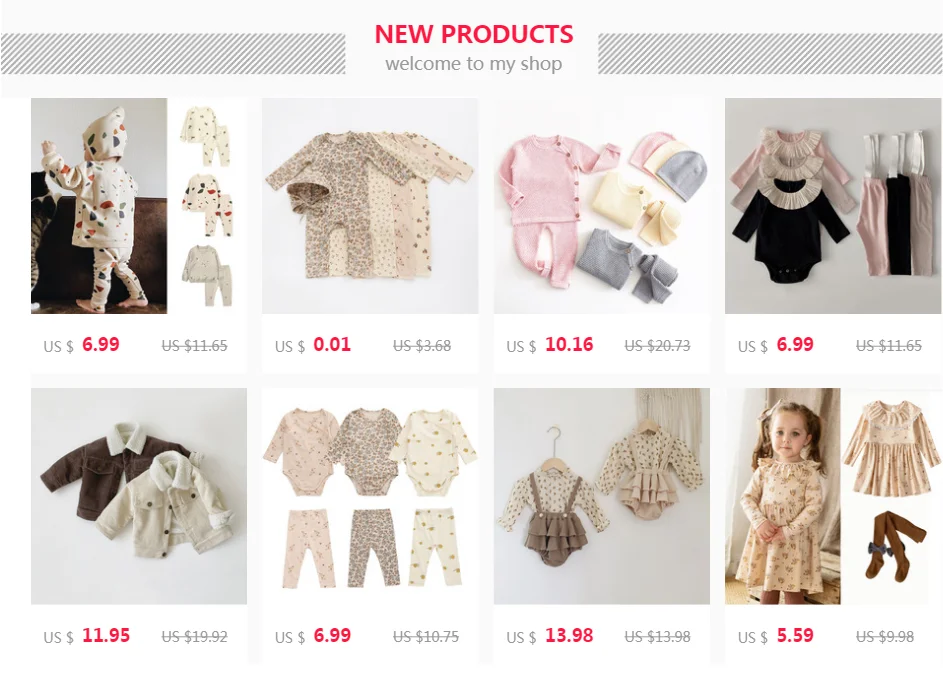Select the US $11.95 jacket price

87,636
